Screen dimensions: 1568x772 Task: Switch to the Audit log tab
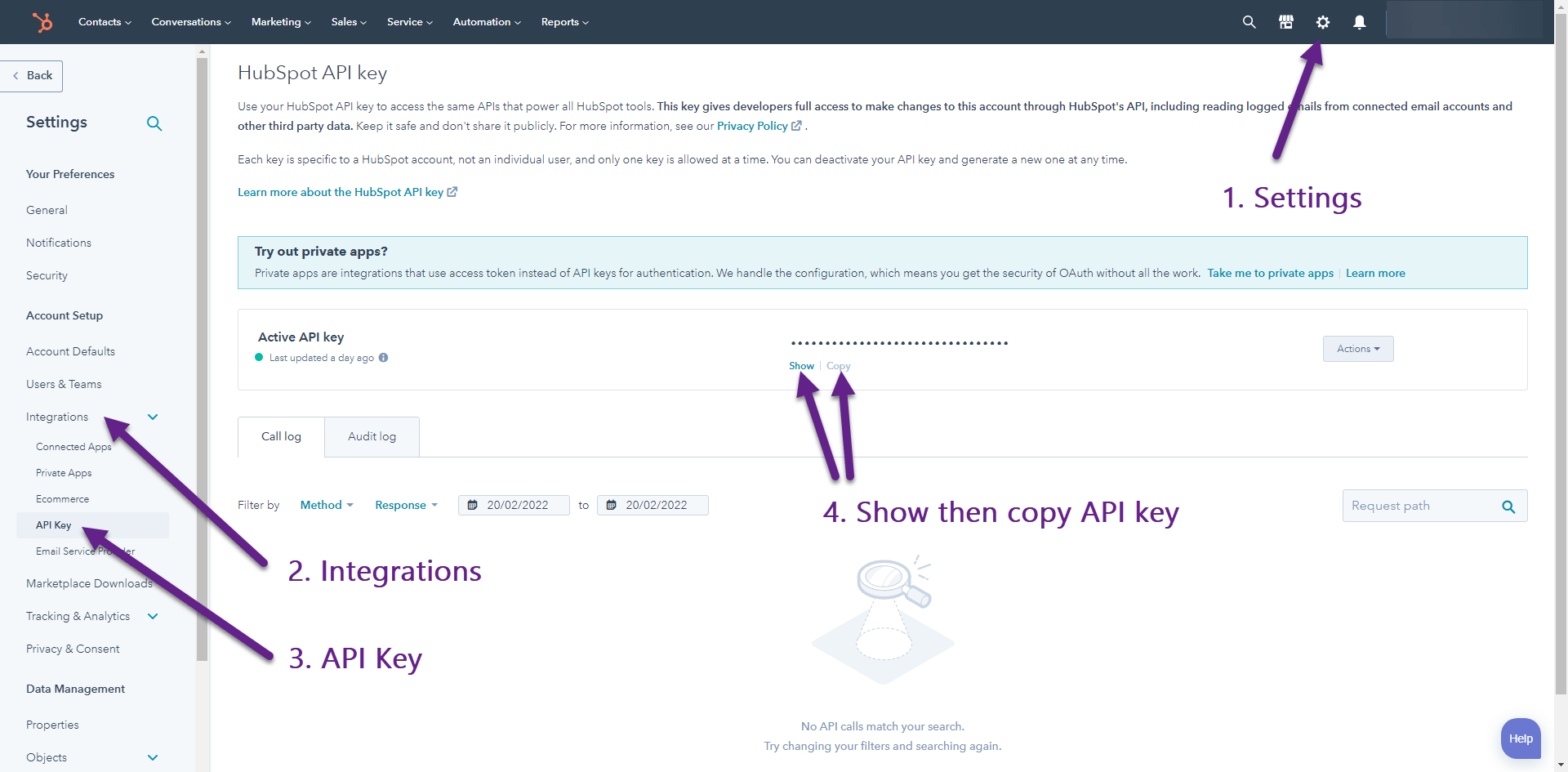[372, 436]
